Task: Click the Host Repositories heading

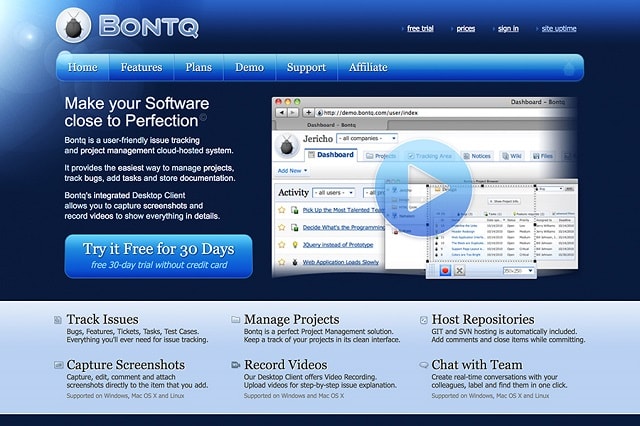Action: (483, 320)
